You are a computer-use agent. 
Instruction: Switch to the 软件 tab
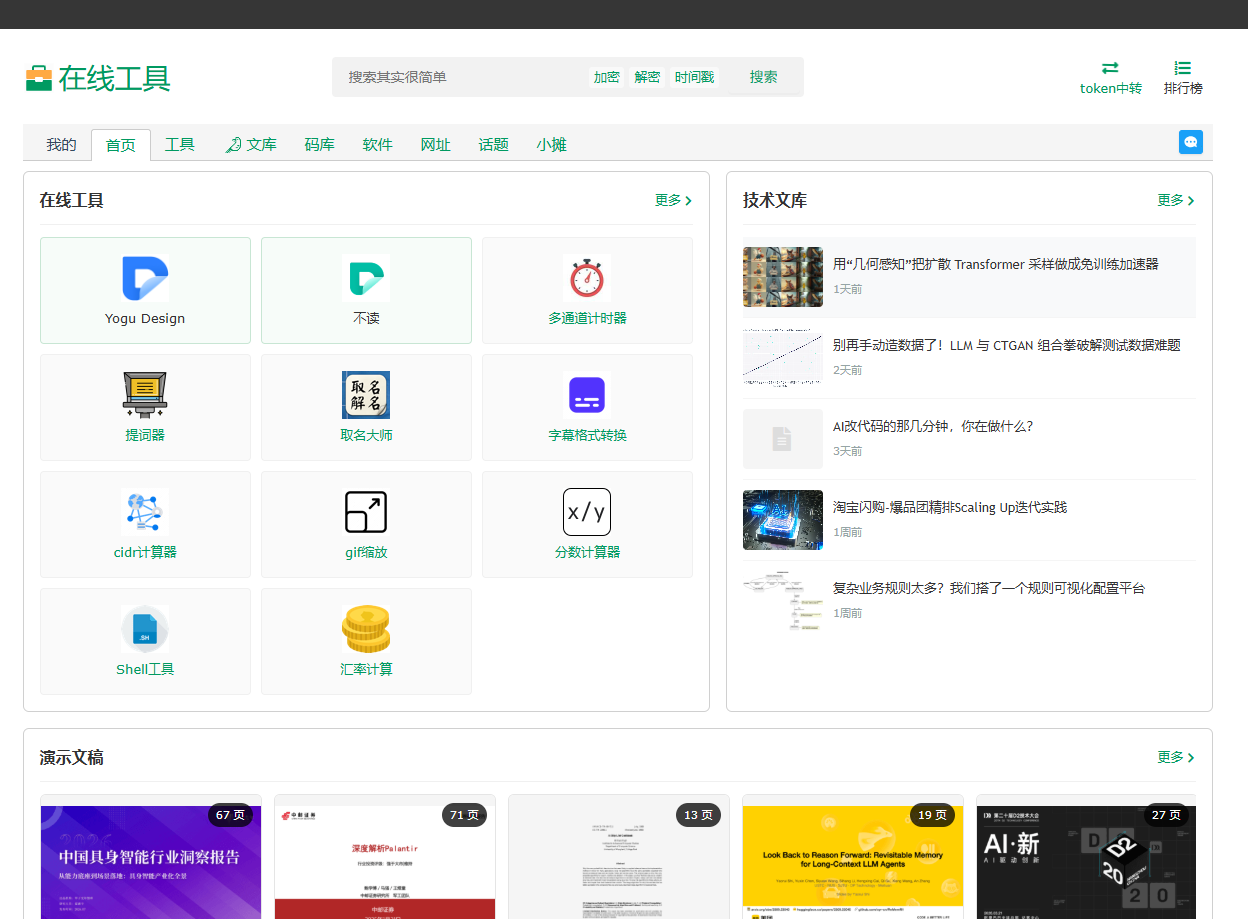378,145
